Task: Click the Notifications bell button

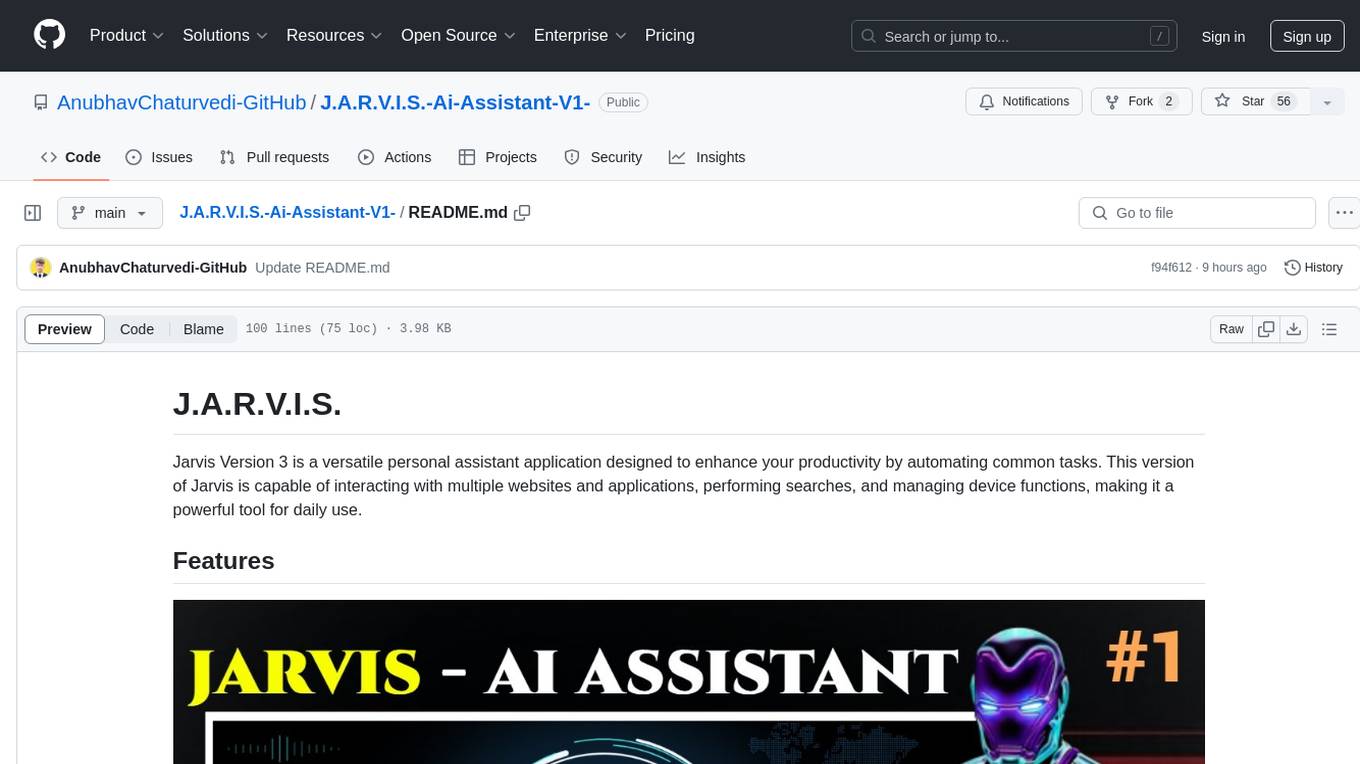Action: (x=1023, y=102)
